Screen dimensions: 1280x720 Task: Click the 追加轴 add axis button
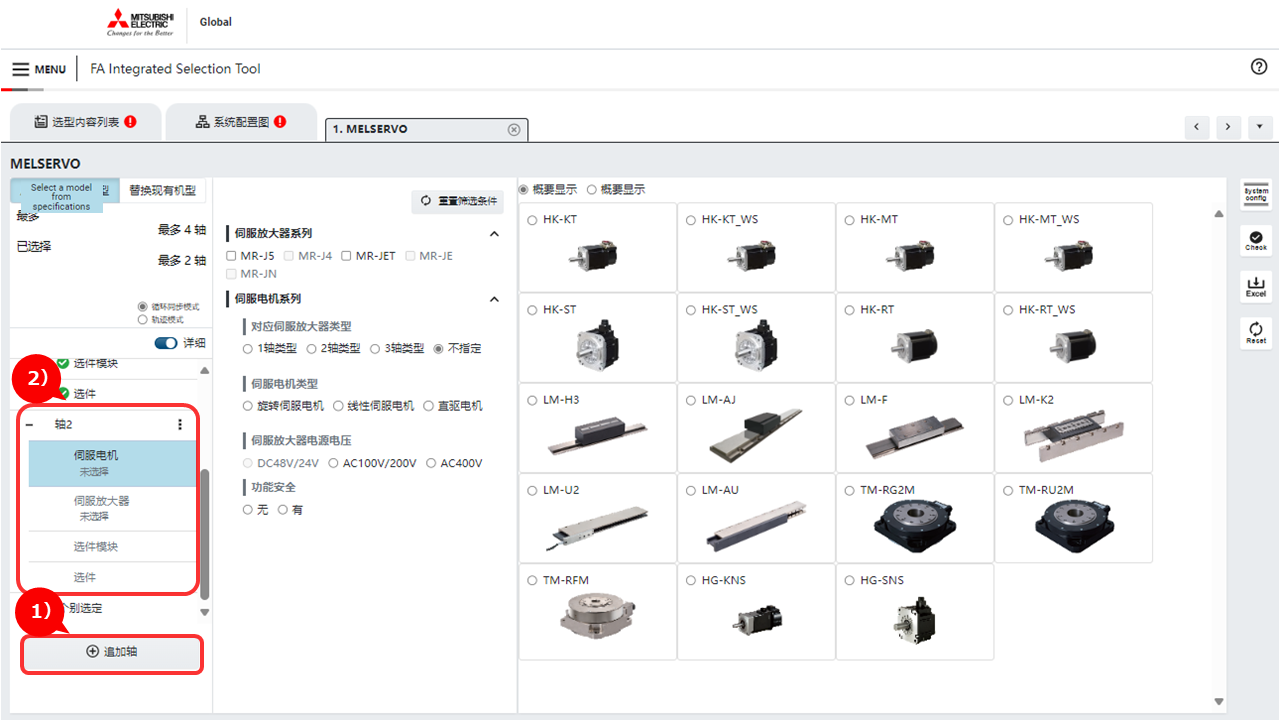[x=112, y=652]
